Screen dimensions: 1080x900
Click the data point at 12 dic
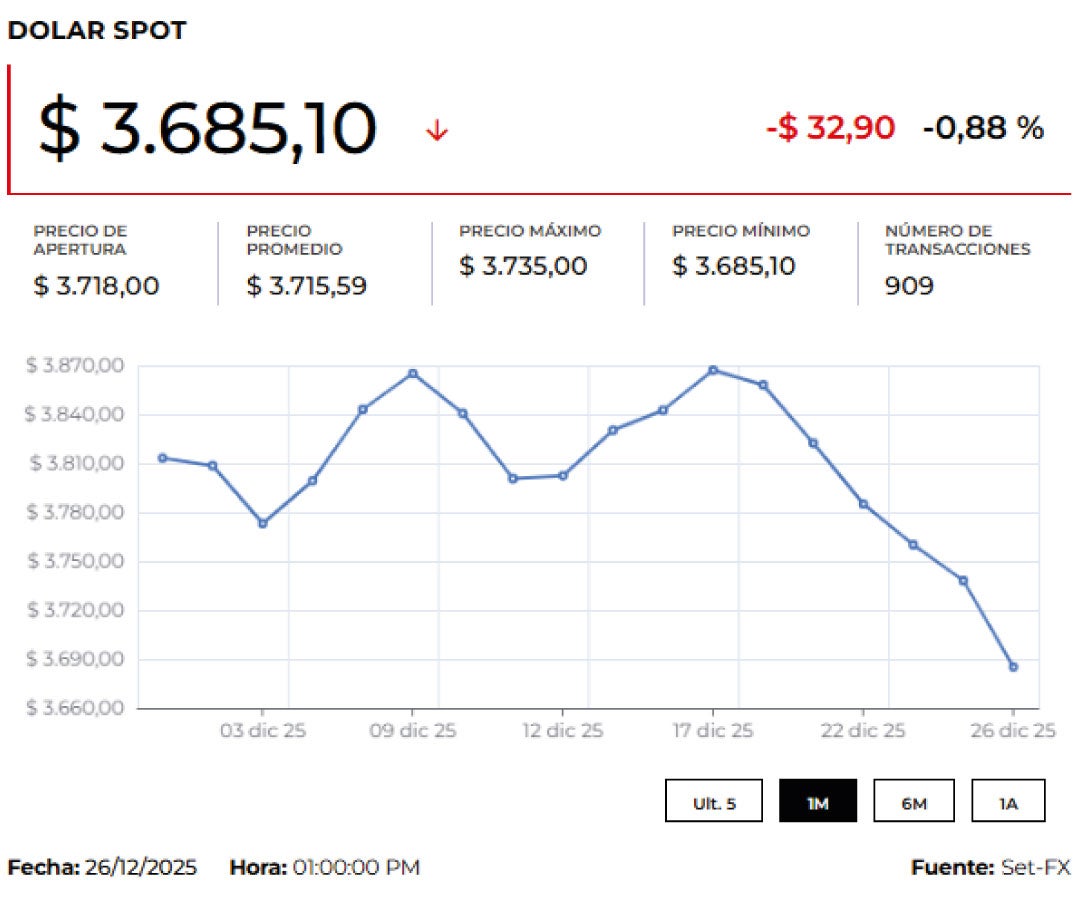tap(563, 475)
